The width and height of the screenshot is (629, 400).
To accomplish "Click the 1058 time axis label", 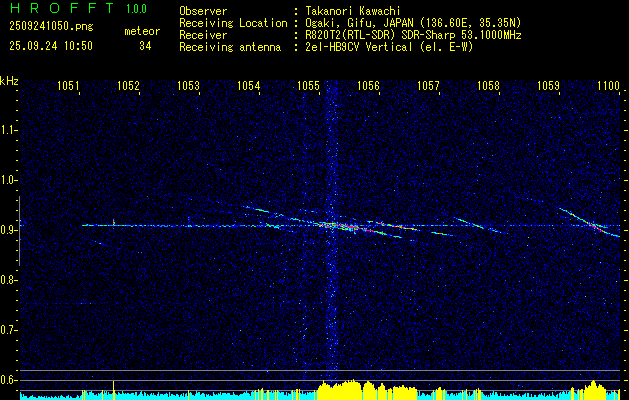I will pos(489,85).
